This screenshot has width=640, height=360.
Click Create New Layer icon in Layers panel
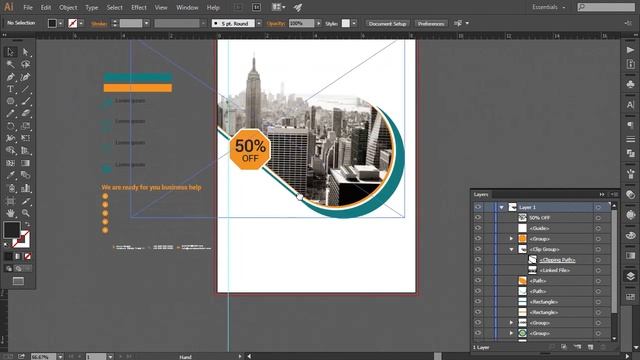(590, 347)
